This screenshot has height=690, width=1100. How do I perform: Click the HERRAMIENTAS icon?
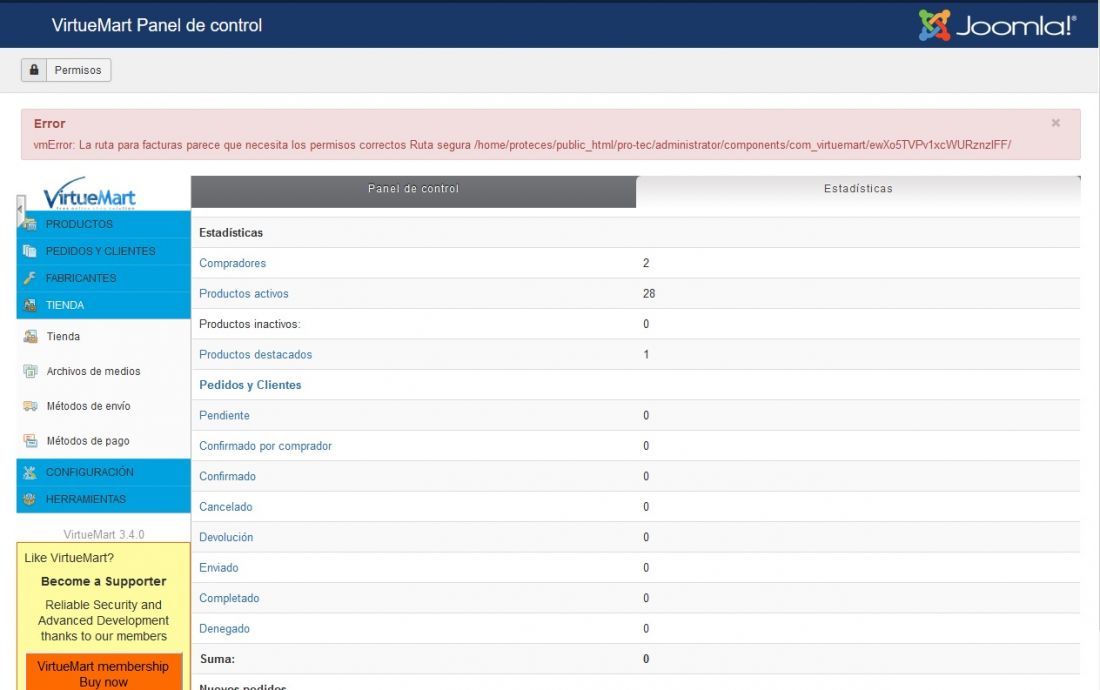(29, 499)
